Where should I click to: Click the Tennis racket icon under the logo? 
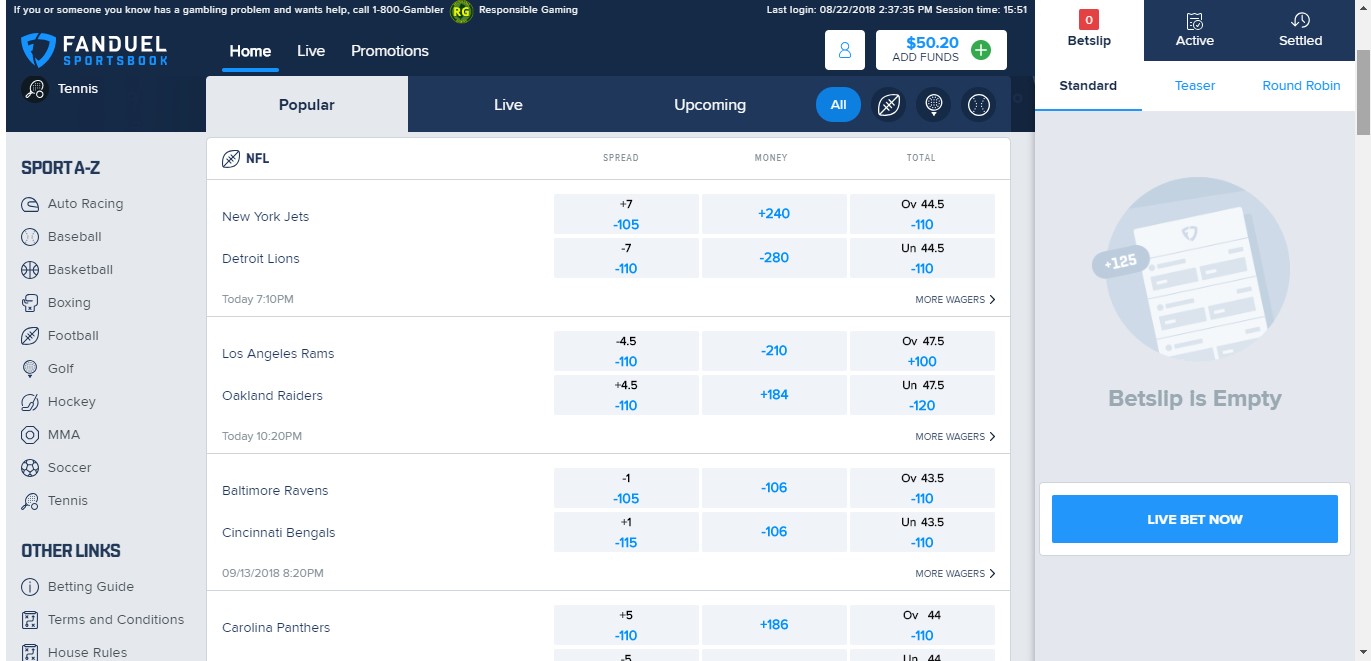click(35, 90)
